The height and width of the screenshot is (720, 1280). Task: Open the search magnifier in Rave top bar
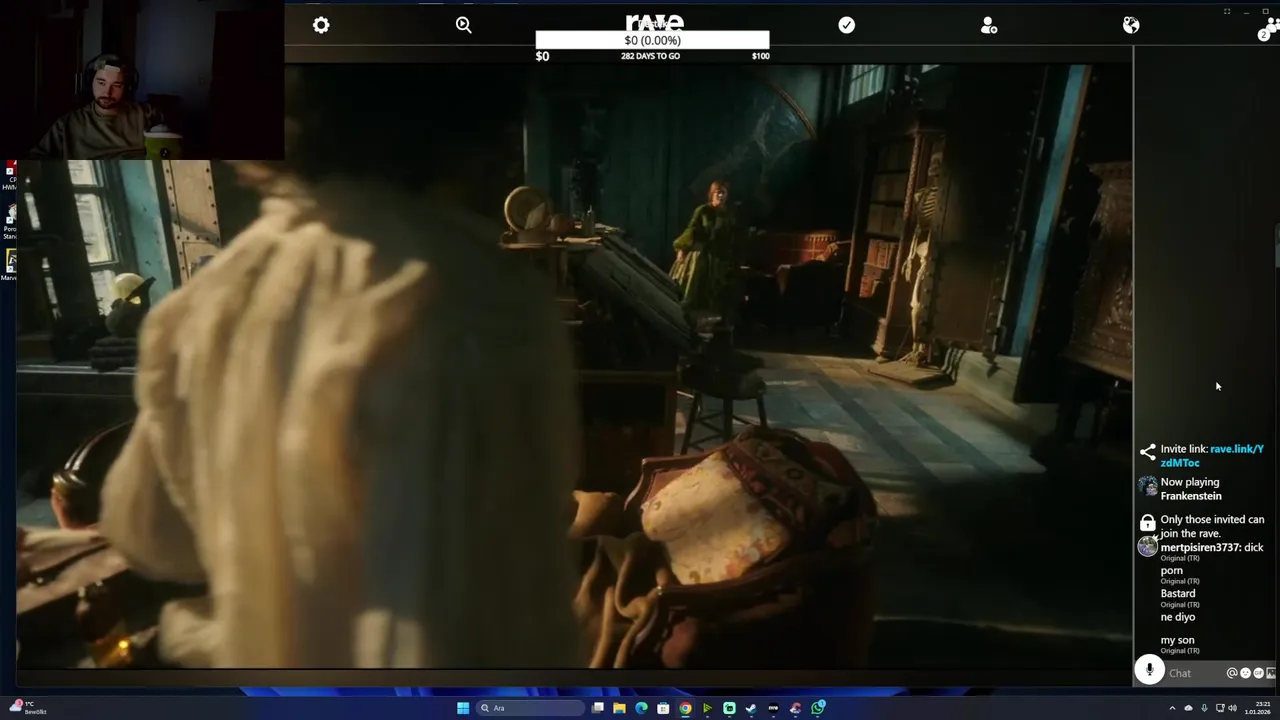(464, 25)
